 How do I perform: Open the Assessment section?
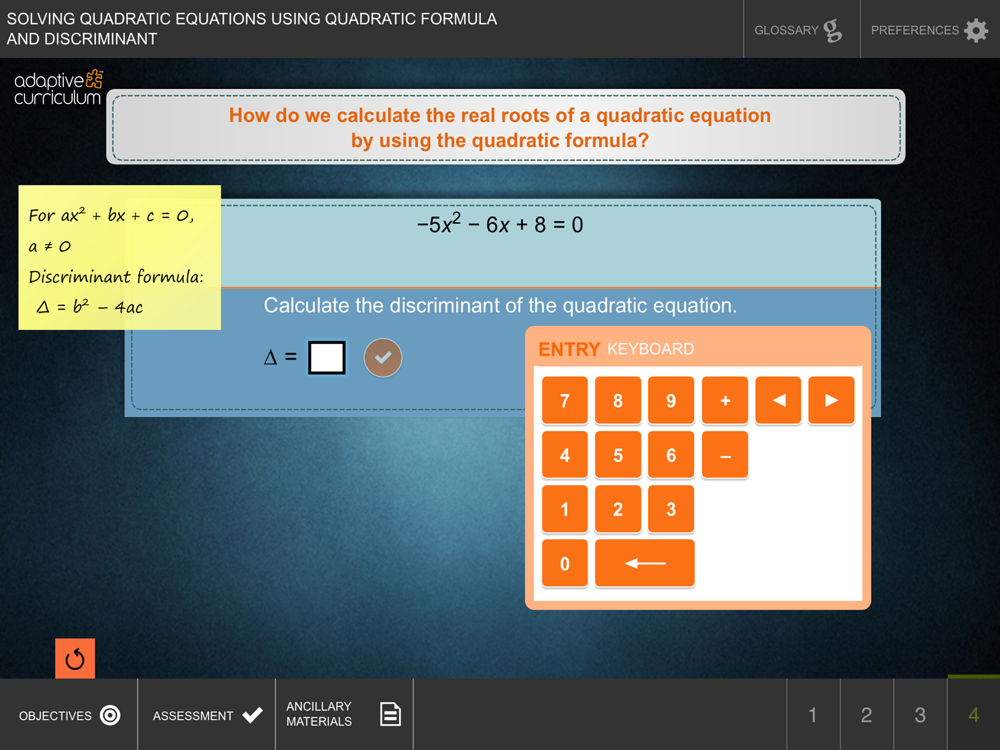207,715
